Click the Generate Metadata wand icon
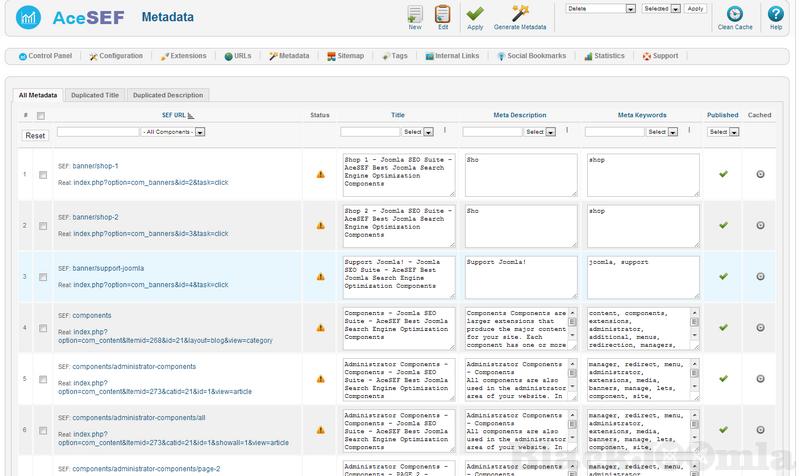 [x=520, y=14]
